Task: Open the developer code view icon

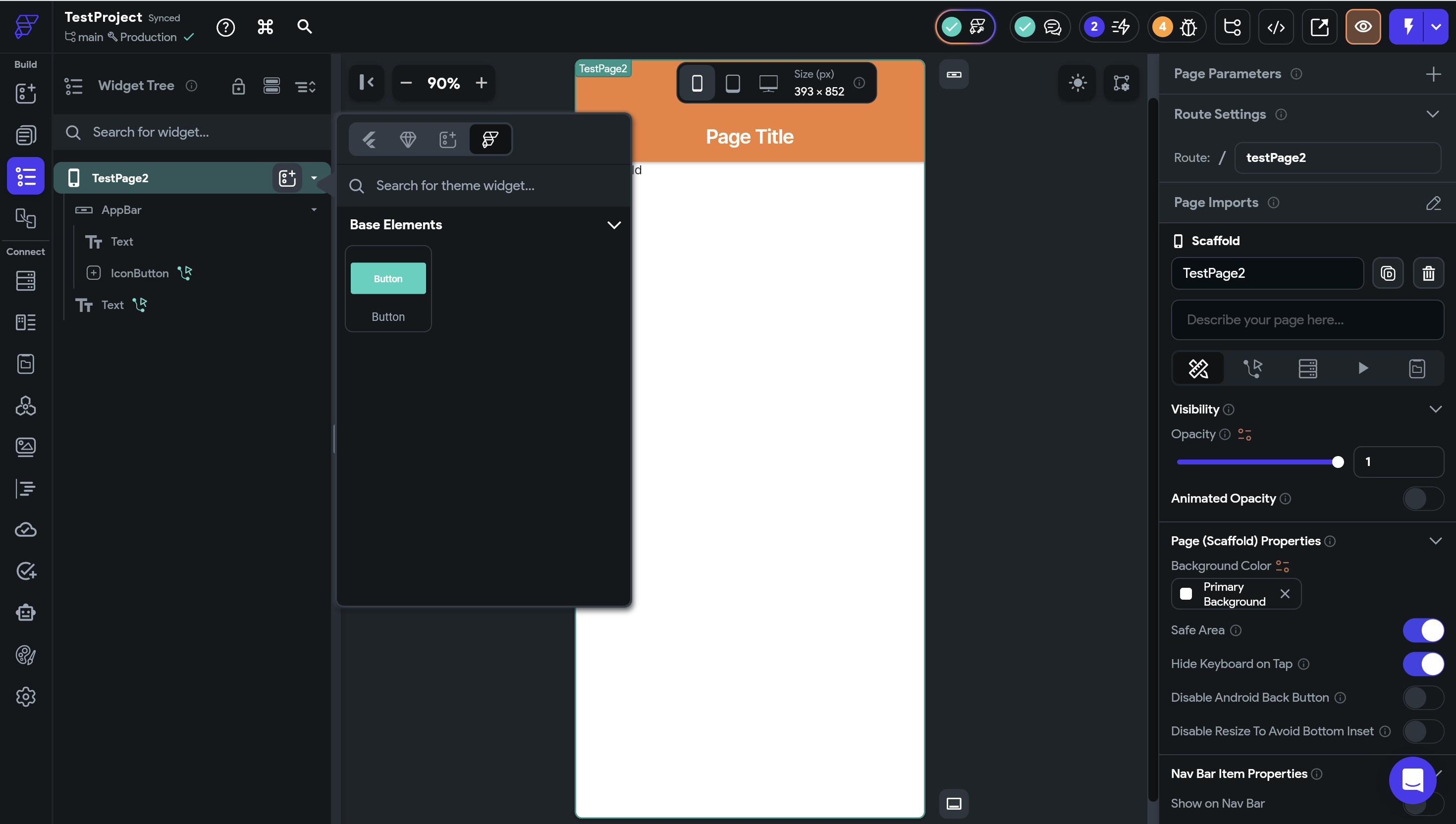Action: (x=1275, y=27)
